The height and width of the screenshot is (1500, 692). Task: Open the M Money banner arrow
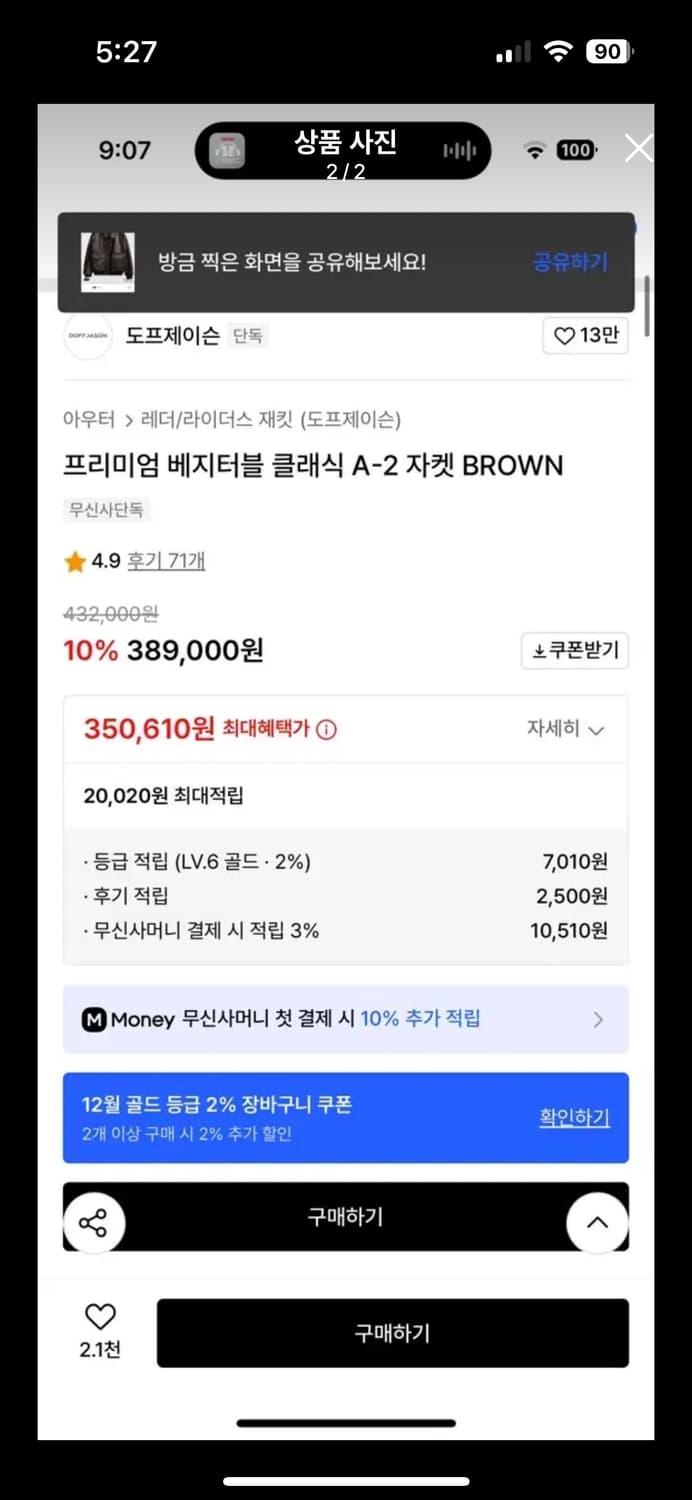598,1019
